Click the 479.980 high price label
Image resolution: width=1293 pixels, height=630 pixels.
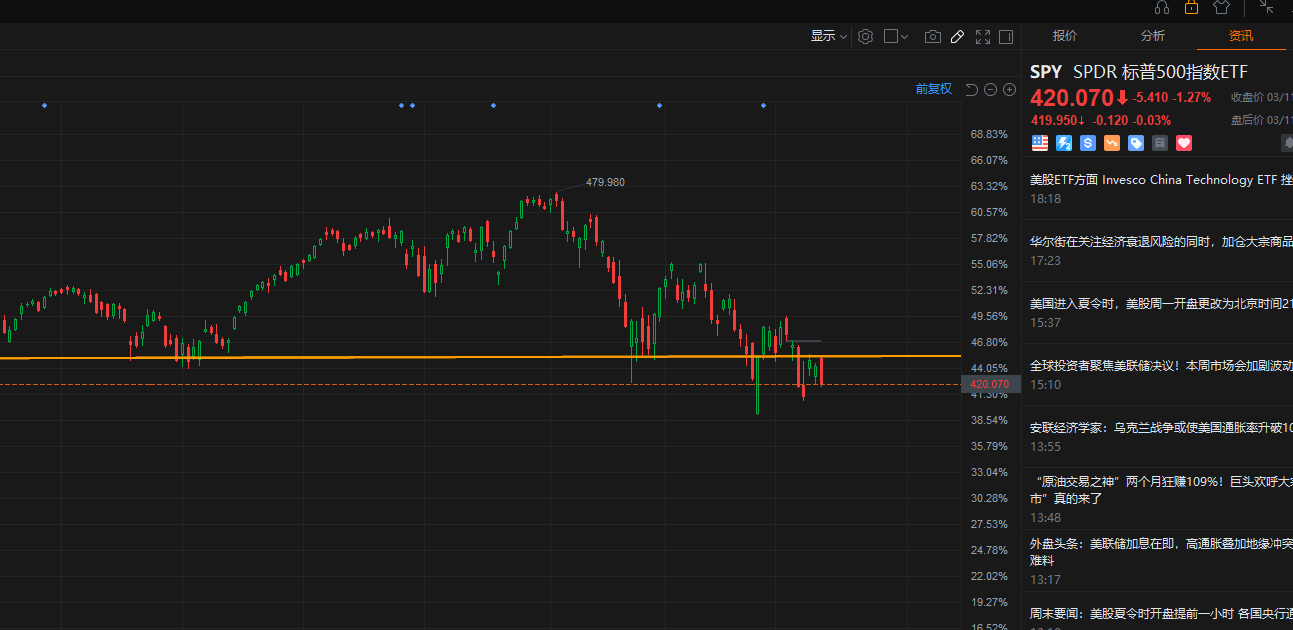605,182
